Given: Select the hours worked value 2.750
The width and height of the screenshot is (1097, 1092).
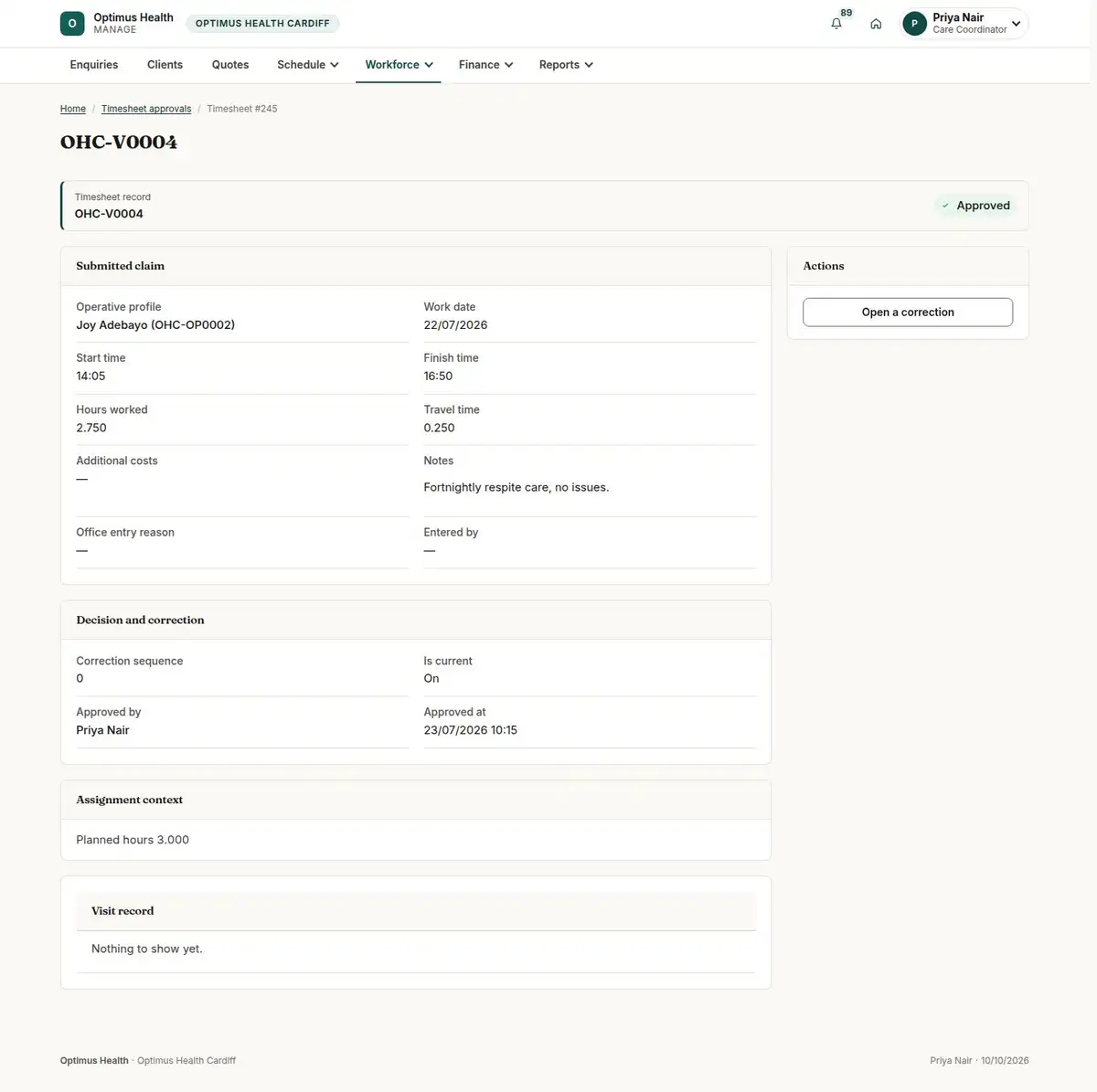Looking at the screenshot, I should click(91, 428).
